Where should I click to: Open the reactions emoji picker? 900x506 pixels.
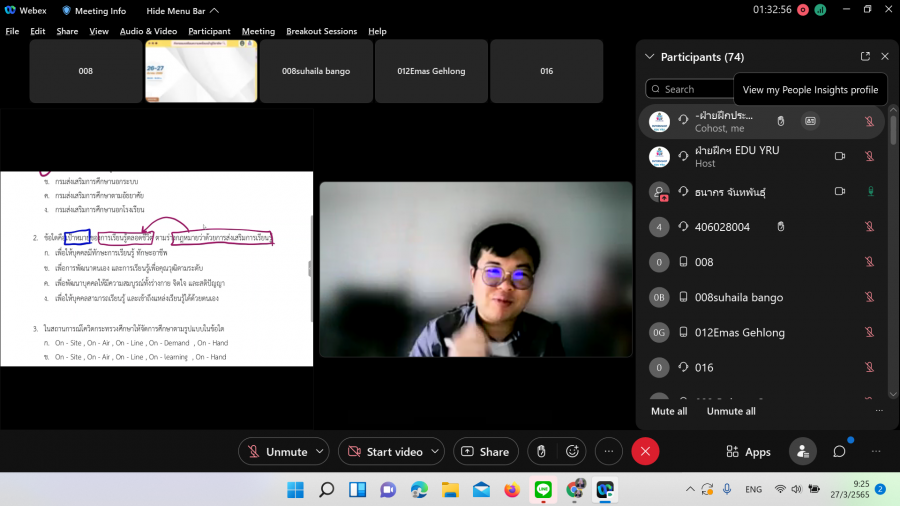pos(571,452)
